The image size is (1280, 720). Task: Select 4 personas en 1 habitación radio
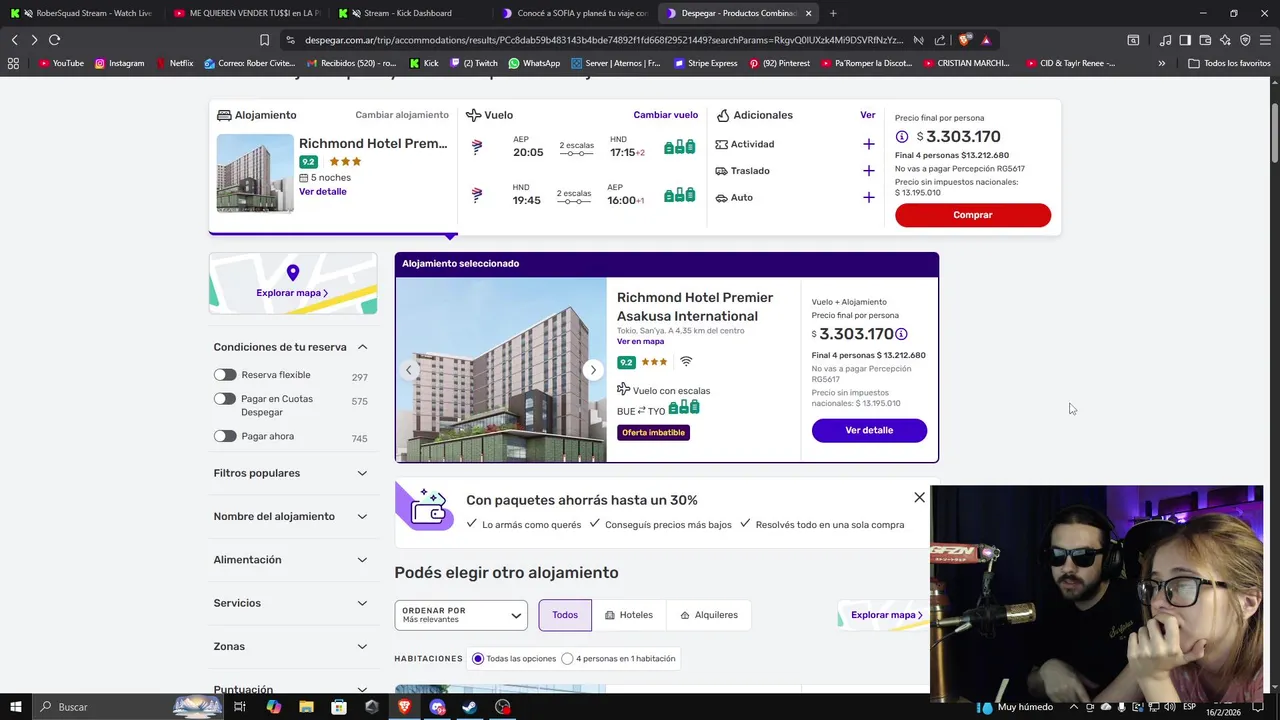coord(567,659)
